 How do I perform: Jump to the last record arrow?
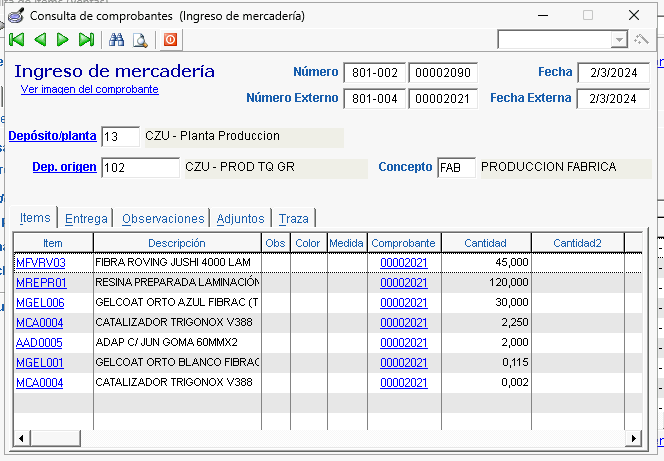coord(86,40)
